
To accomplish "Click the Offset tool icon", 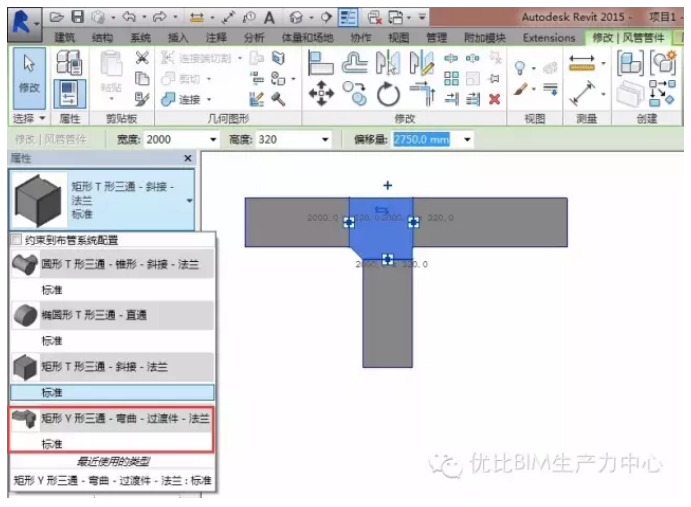I will pyautogui.click(x=354, y=62).
